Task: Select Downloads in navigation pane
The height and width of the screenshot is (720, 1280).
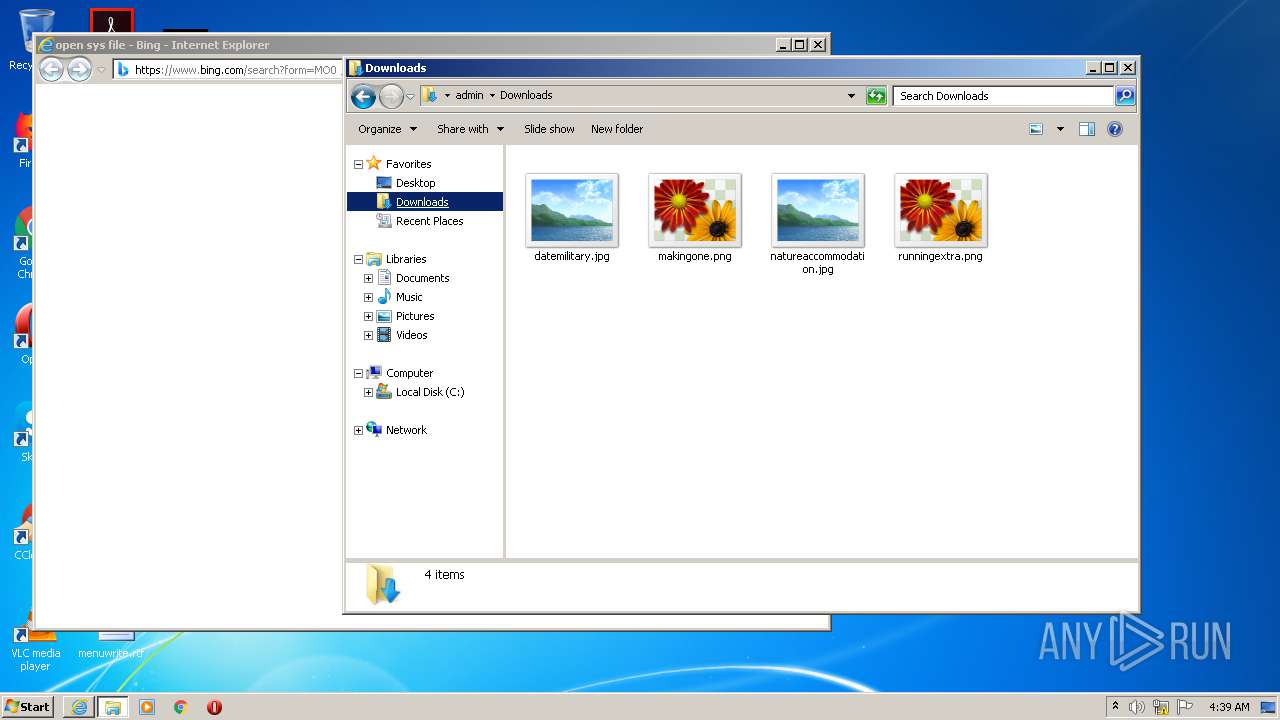Action: [422, 202]
